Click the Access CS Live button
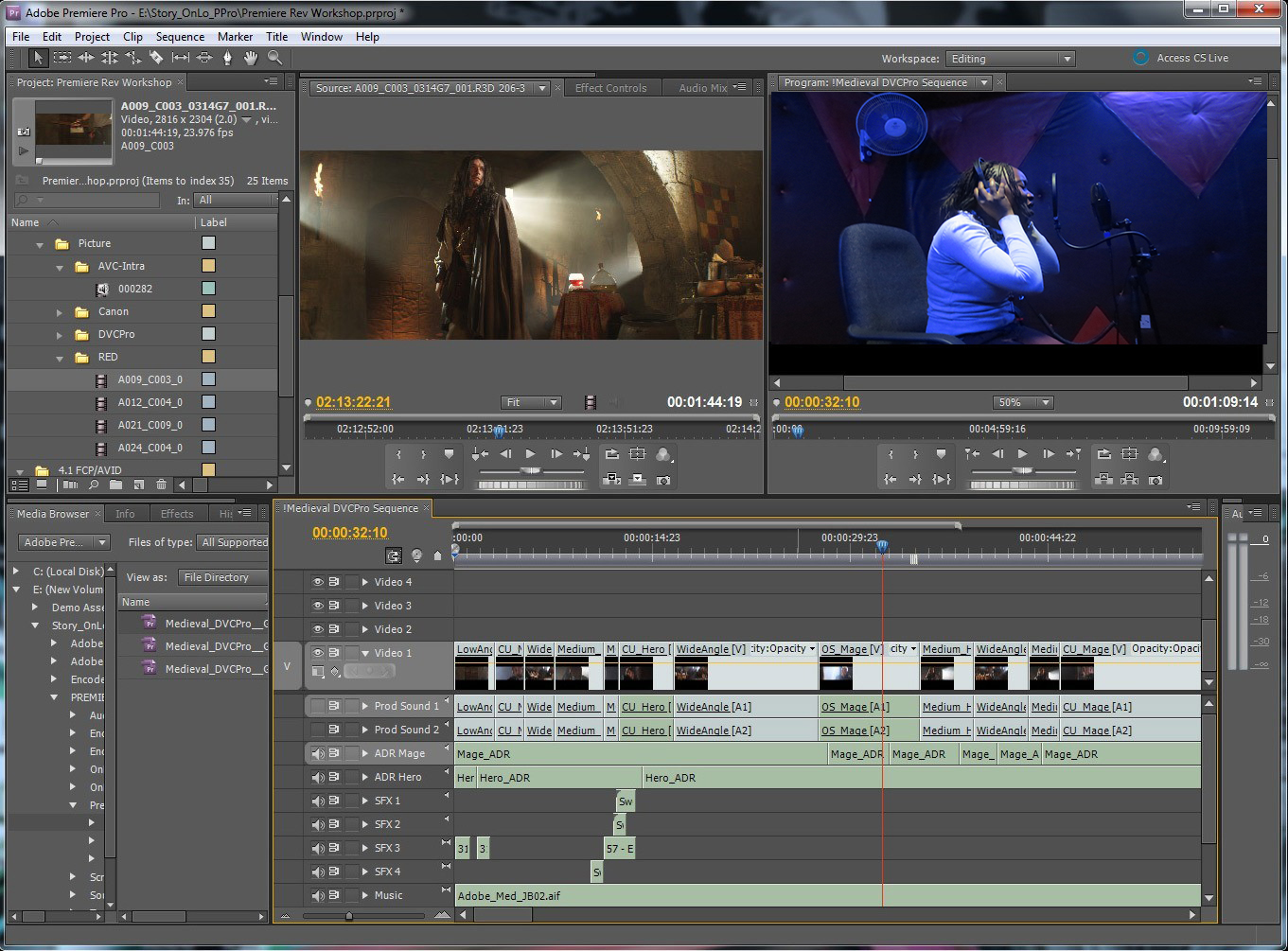1288x951 pixels. 1181,58
